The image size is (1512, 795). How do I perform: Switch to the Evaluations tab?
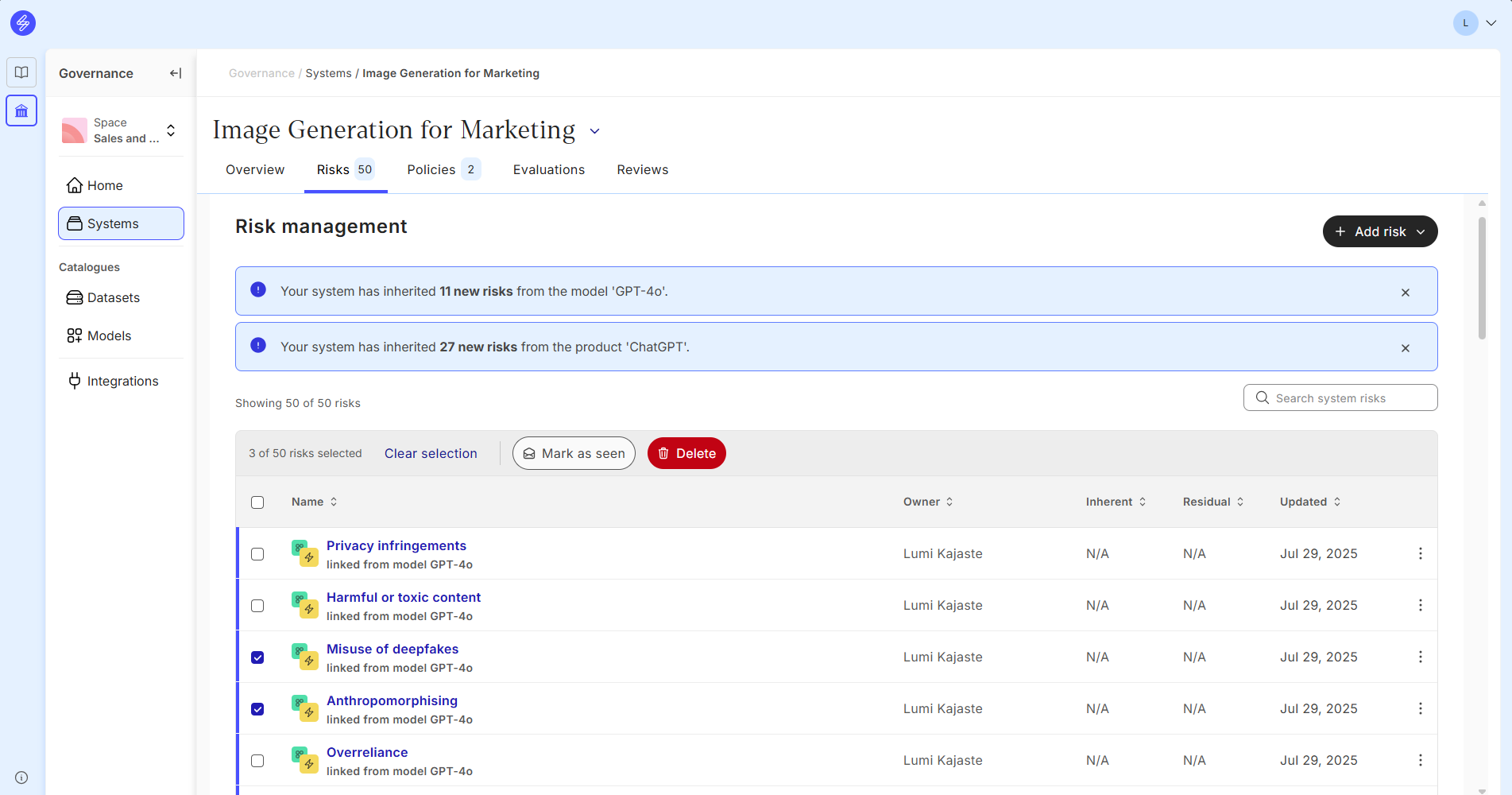pyautogui.click(x=548, y=169)
